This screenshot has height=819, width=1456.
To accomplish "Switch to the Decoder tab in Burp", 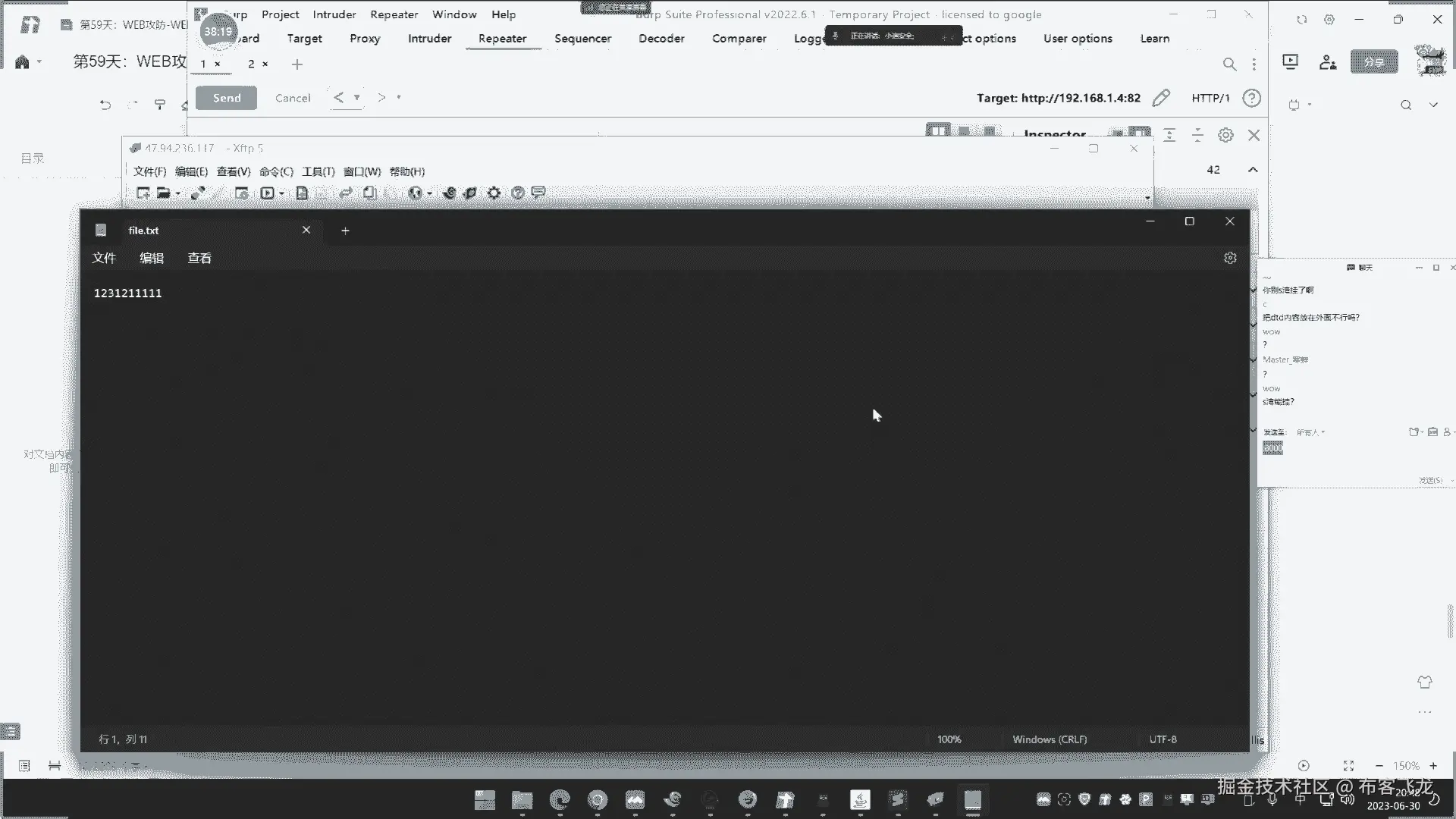I will pos(661,38).
